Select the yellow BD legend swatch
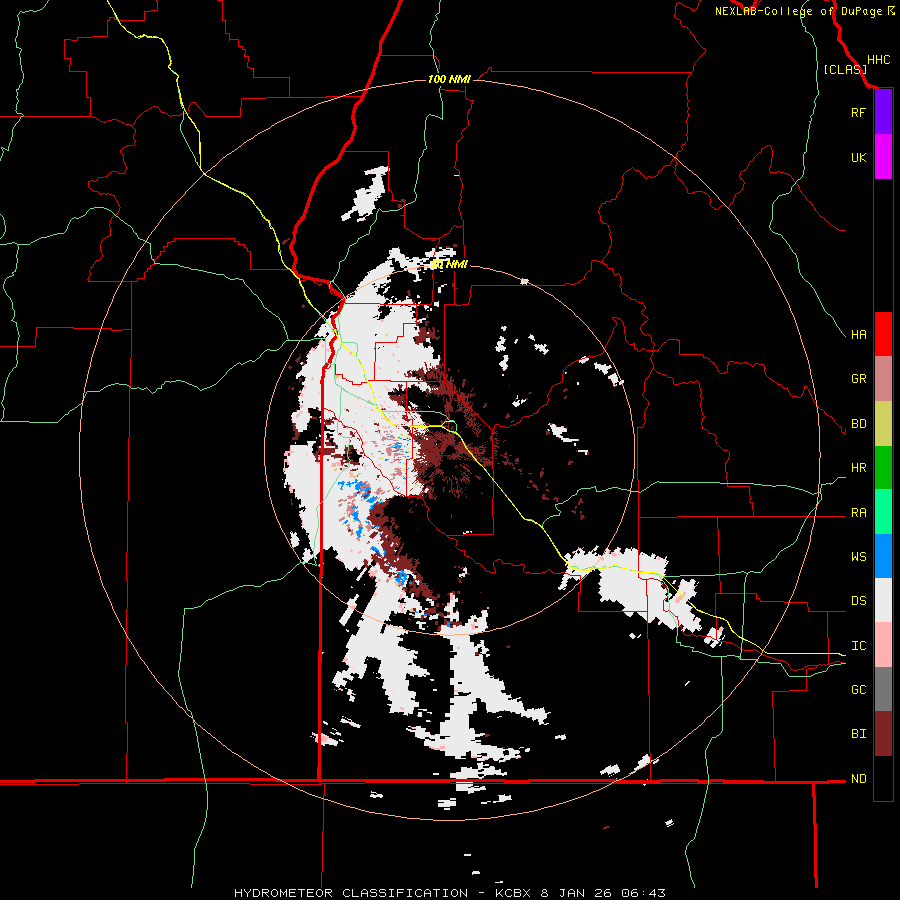Viewport: 900px width, 900px height. (883, 423)
